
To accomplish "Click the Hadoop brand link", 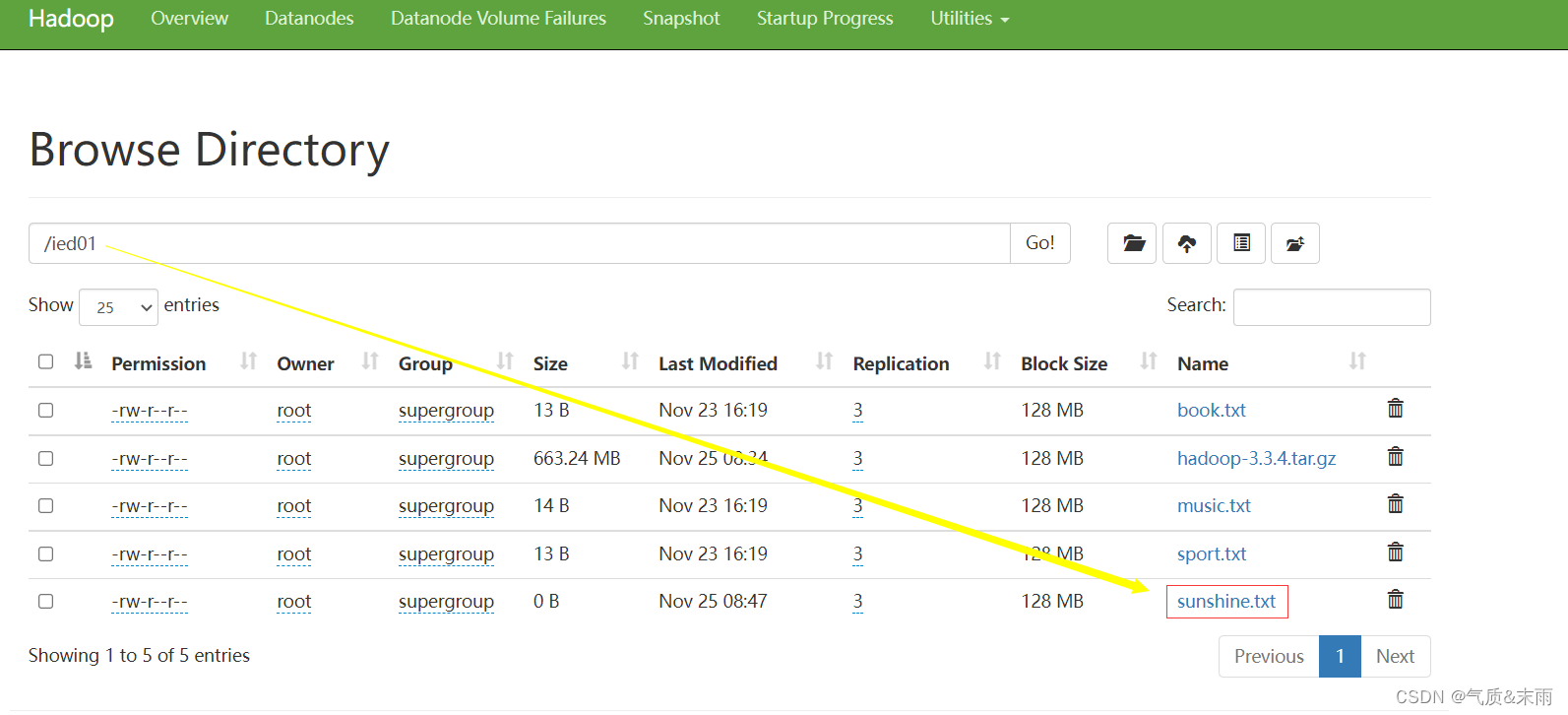I will pos(71,19).
